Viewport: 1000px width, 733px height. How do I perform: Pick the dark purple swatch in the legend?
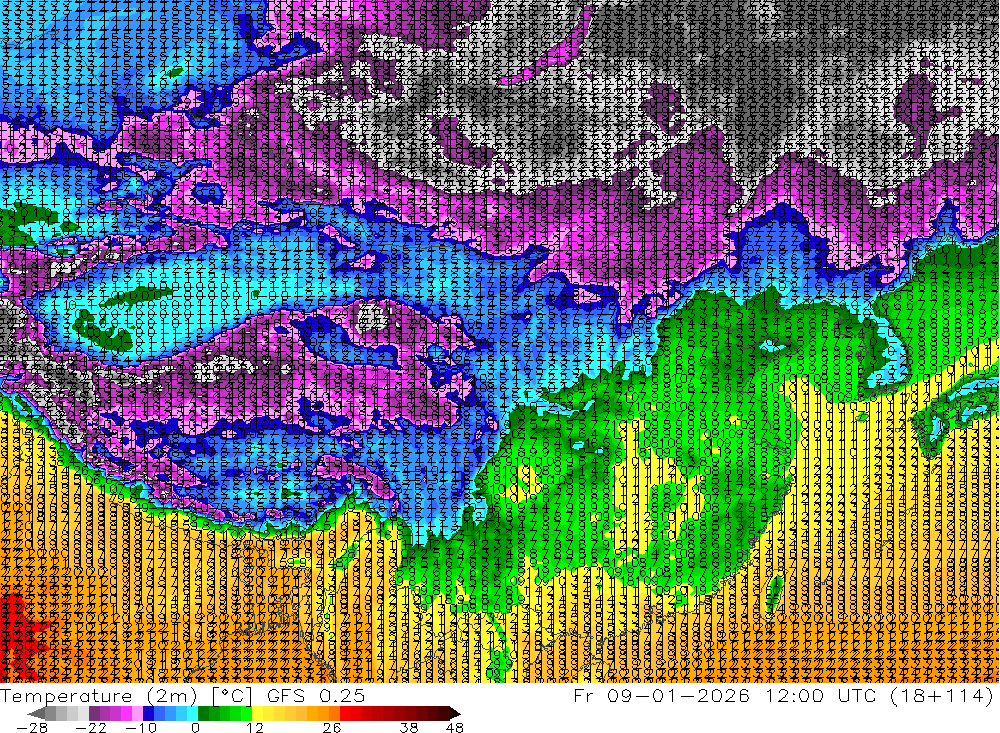pos(94,713)
